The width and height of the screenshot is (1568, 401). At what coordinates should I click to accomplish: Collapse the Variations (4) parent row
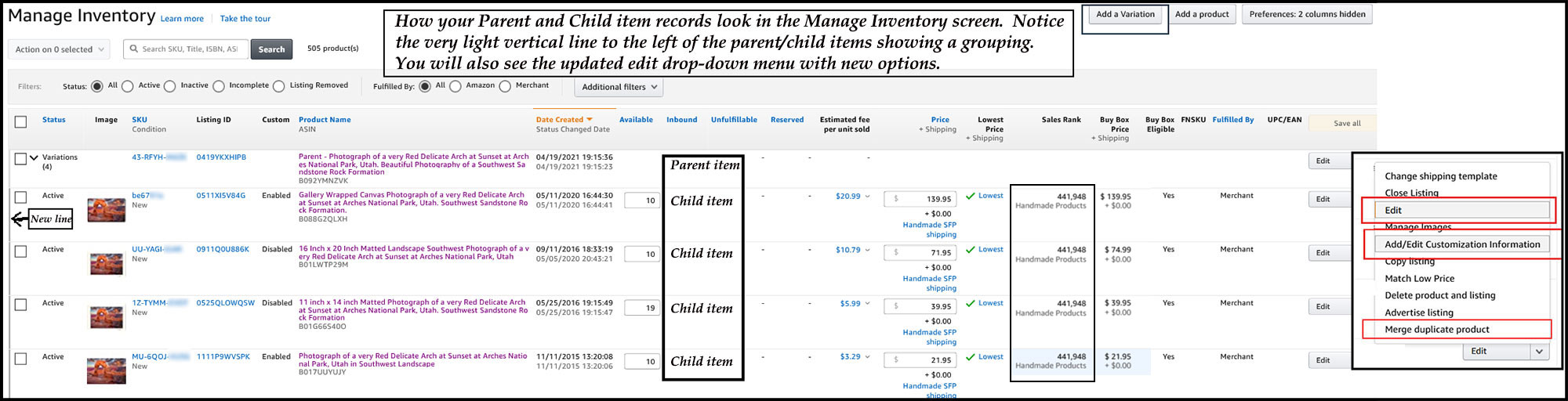(x=34, y=158)
